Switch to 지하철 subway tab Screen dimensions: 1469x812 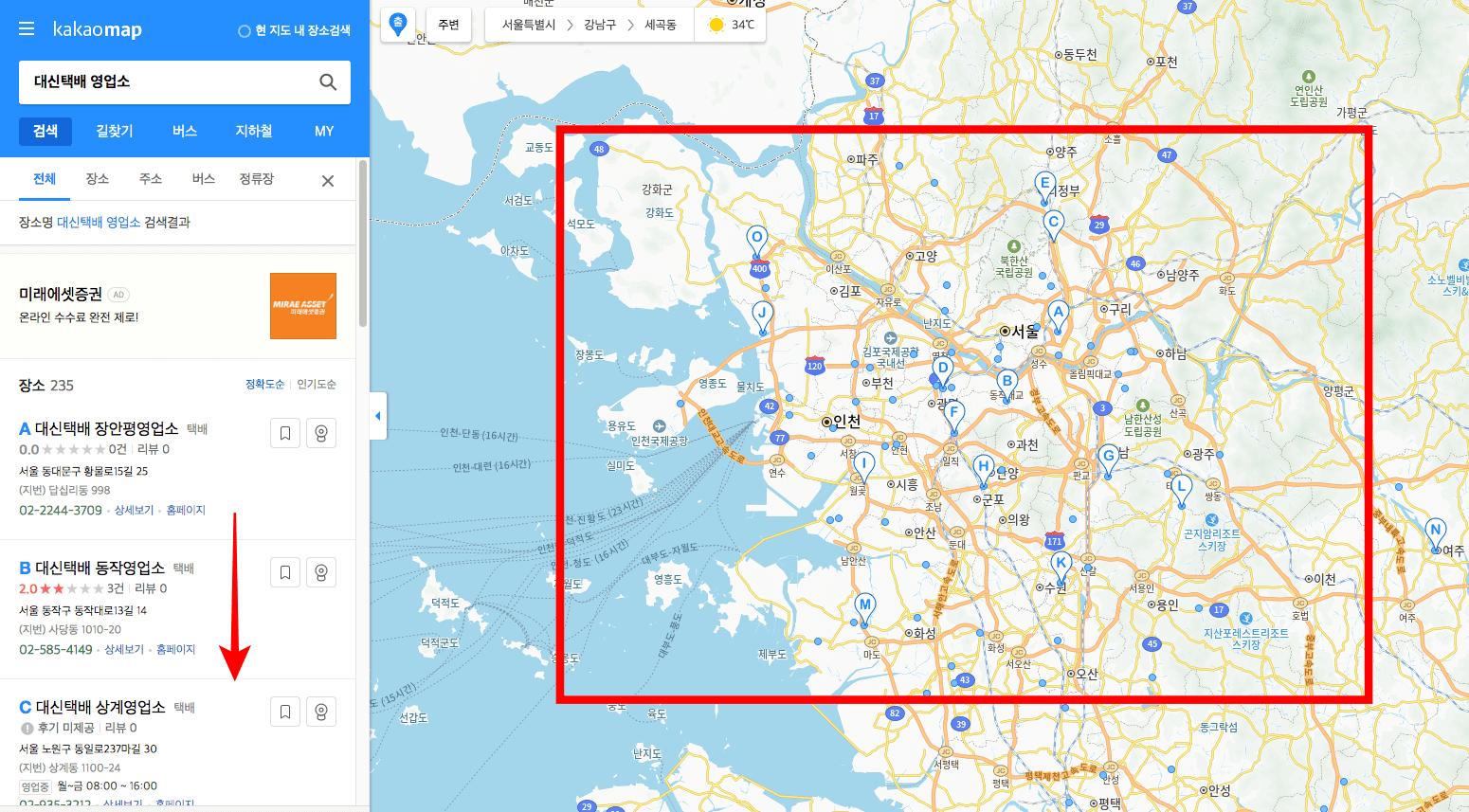pyautogui.click(x=254, y=131)
